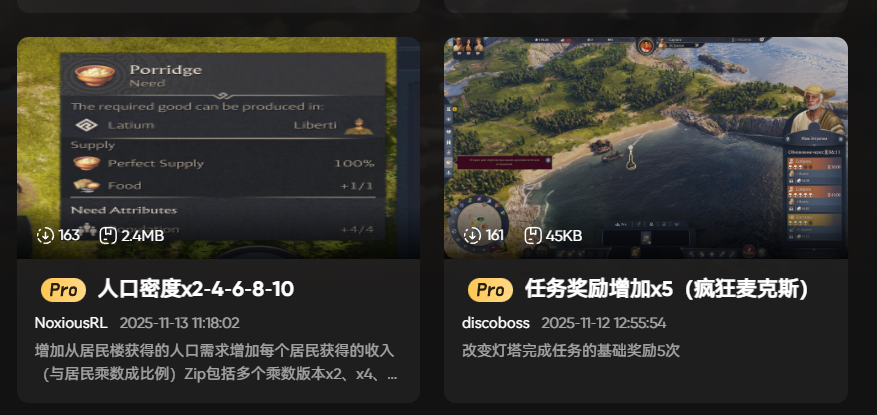Viewport: 877px width, 415px height.
Task: Click description text starting 增加从居民楼
Action: click(216, 362)
